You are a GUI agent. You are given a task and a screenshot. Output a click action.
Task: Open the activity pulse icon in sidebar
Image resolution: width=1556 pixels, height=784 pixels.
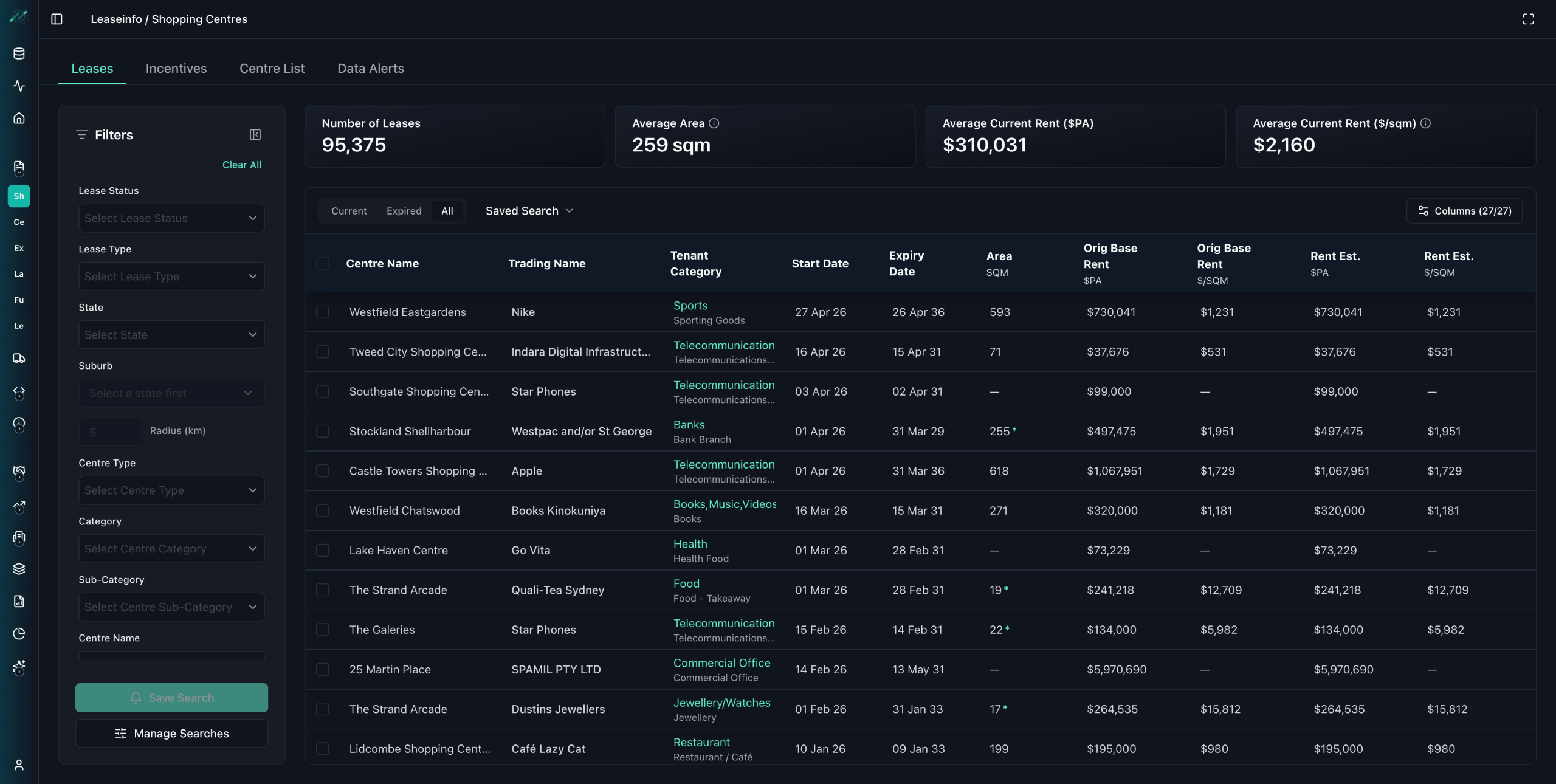[19, 86]
